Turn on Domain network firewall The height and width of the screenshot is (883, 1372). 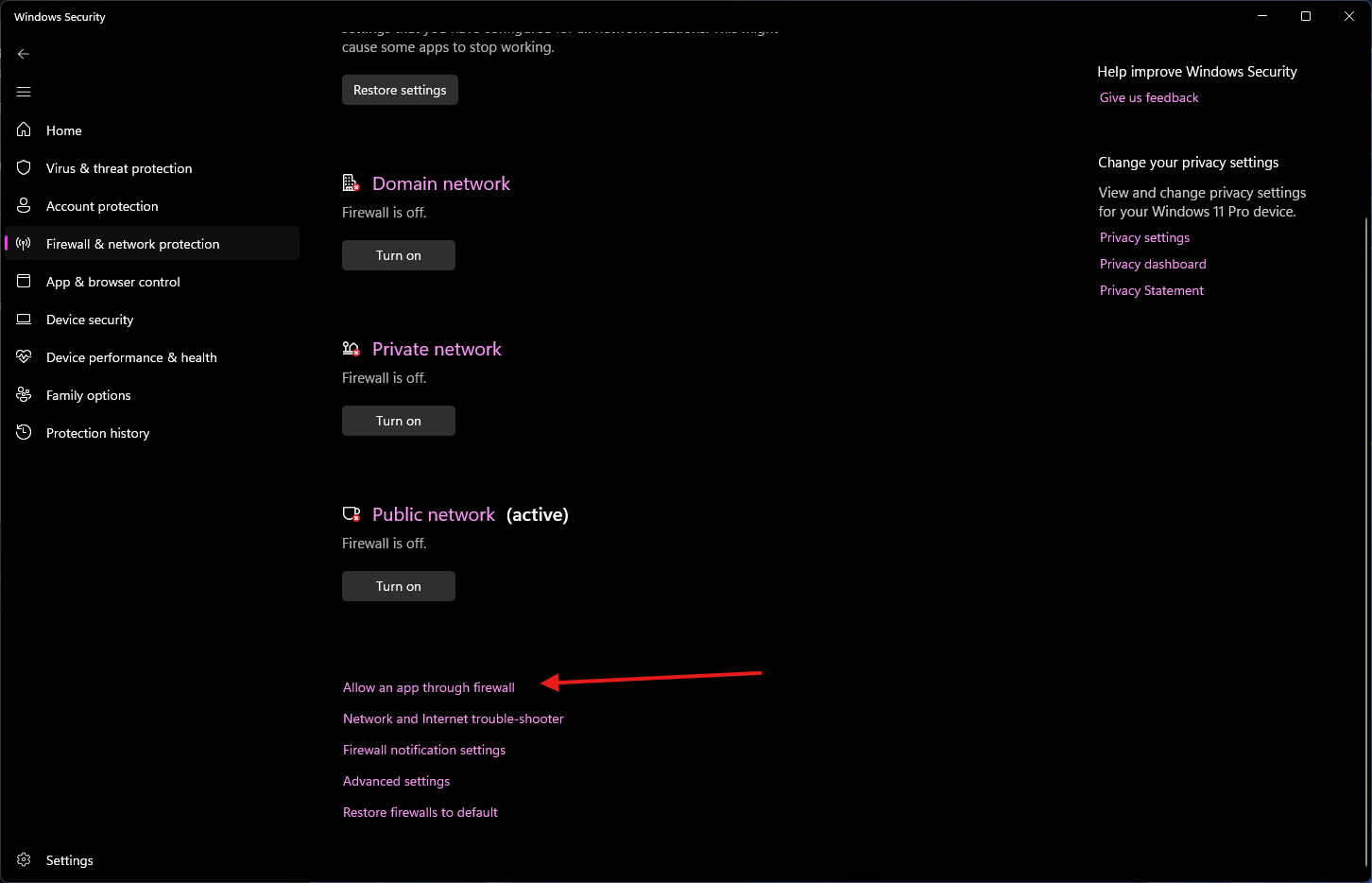[x=399, y=255]
